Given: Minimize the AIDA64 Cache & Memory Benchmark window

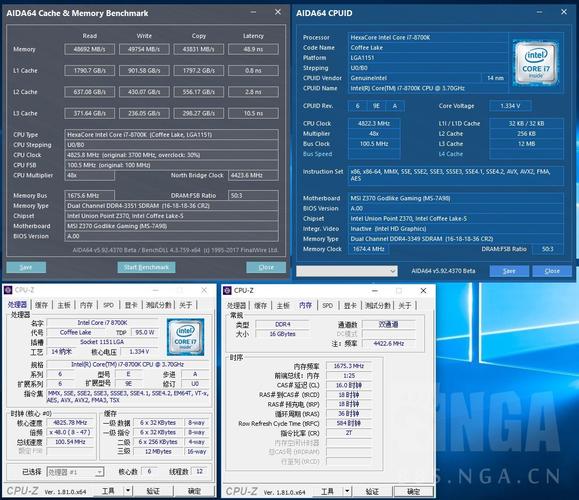Looking at the screenshot, I should [x=253, y=13].
